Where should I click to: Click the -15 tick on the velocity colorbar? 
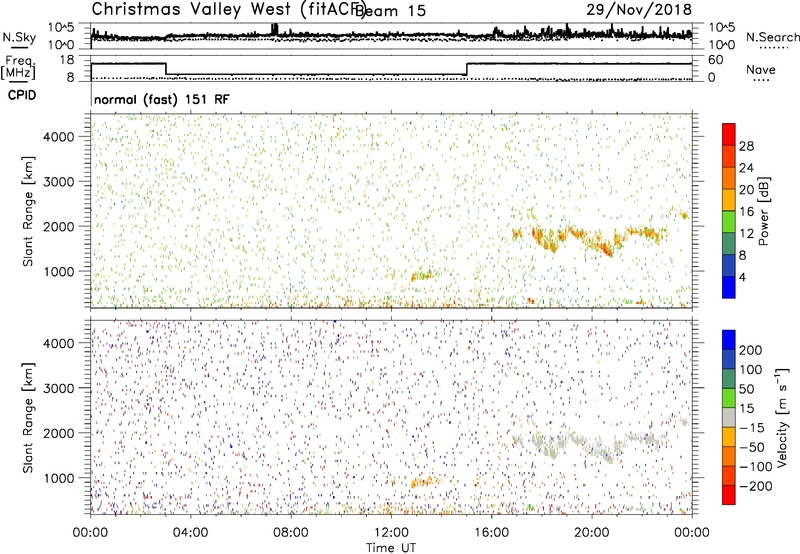pyautogui.click(x=752, y=427)
